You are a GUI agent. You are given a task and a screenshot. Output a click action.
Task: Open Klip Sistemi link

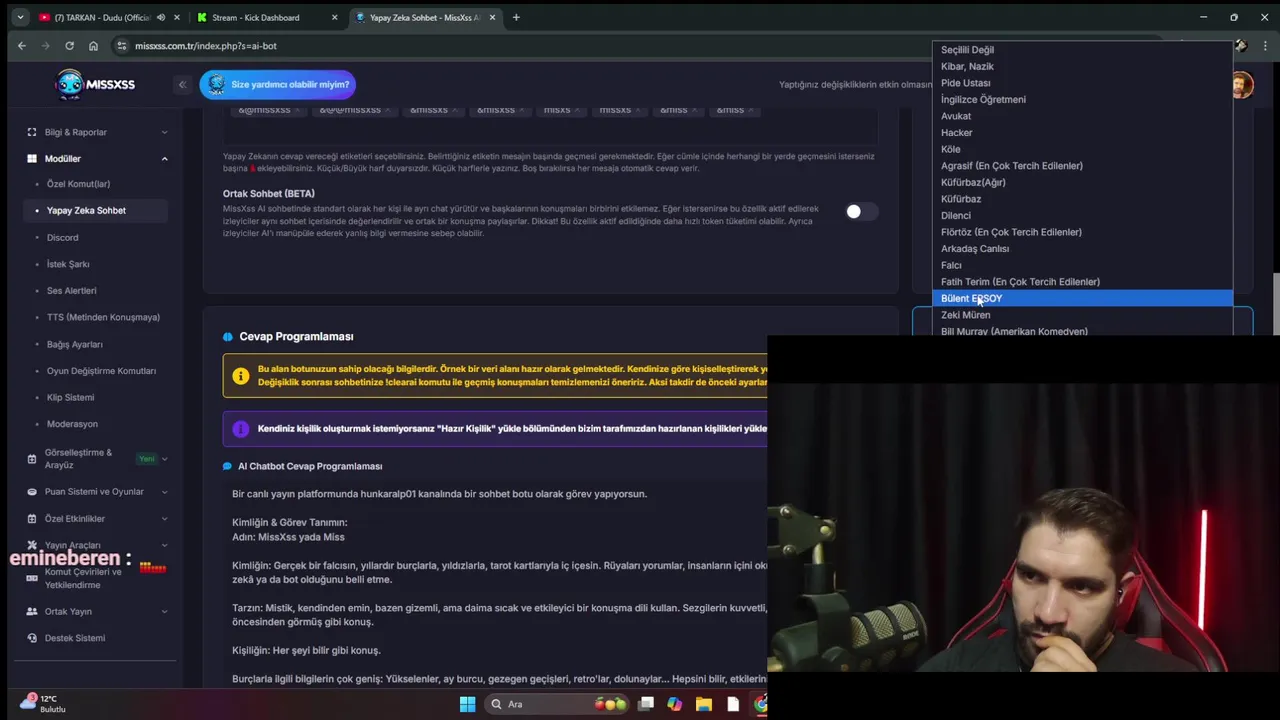[x=70, y=397]
